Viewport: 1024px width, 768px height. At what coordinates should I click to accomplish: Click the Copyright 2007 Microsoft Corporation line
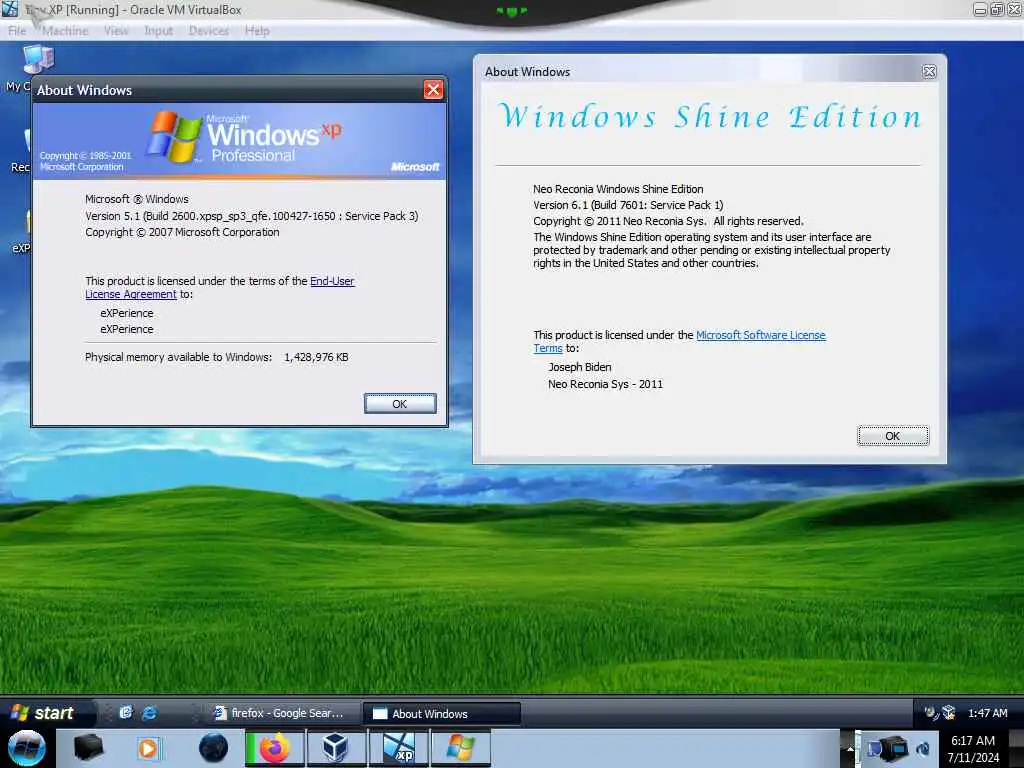(x=182, y=232)
